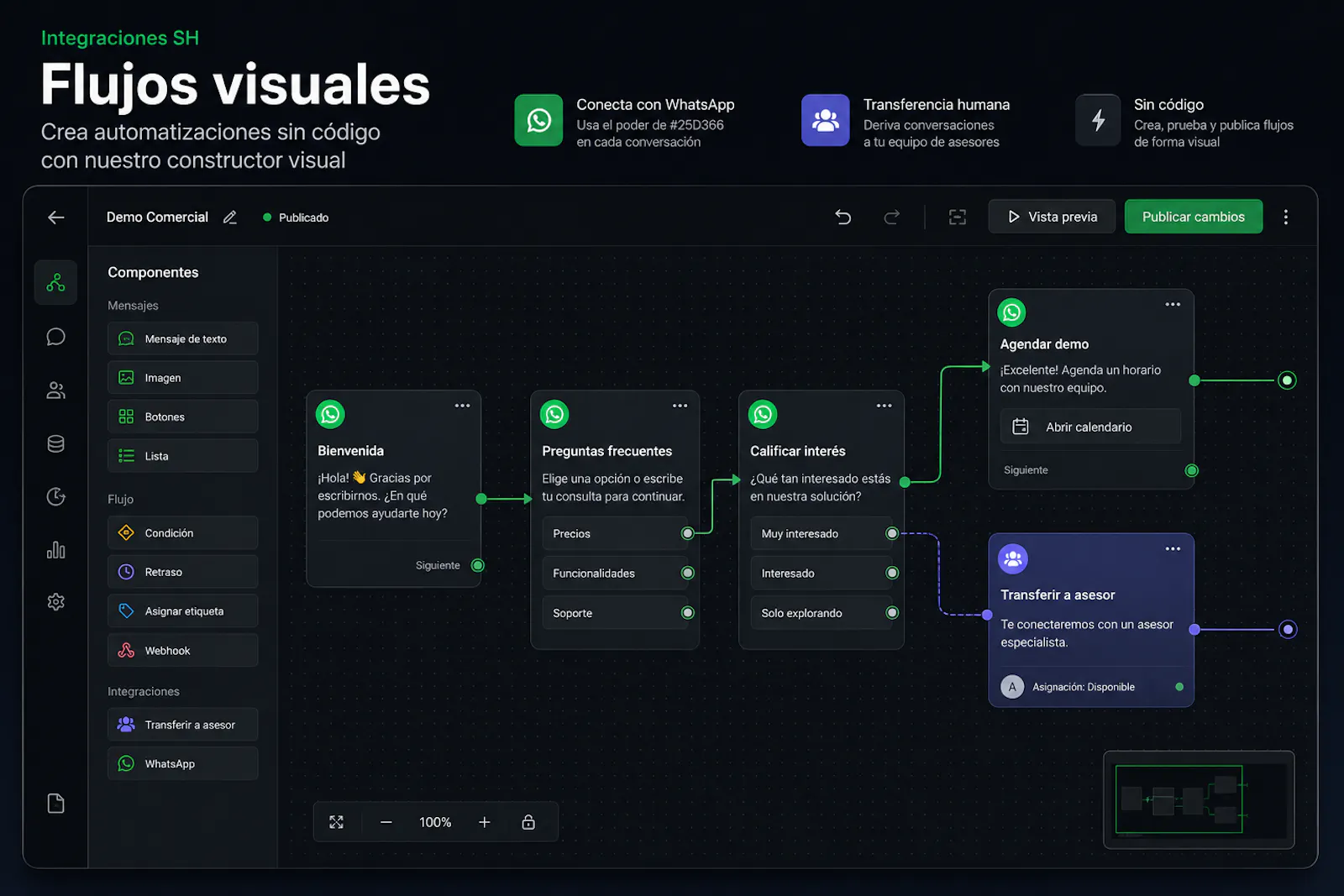Redo the last change

pos(892,217)
